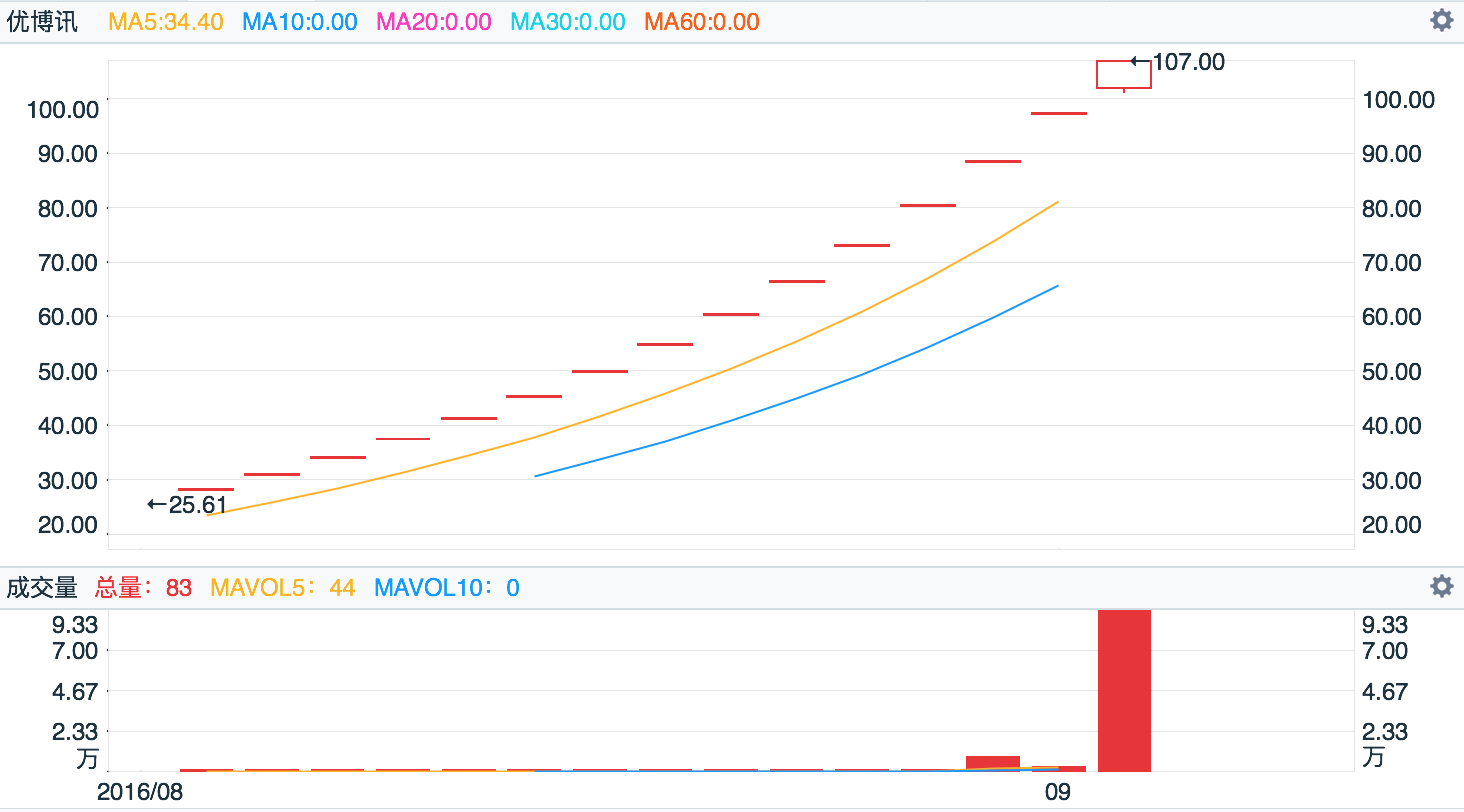Click the right axis 2.33 volume label

point(1385,732)
